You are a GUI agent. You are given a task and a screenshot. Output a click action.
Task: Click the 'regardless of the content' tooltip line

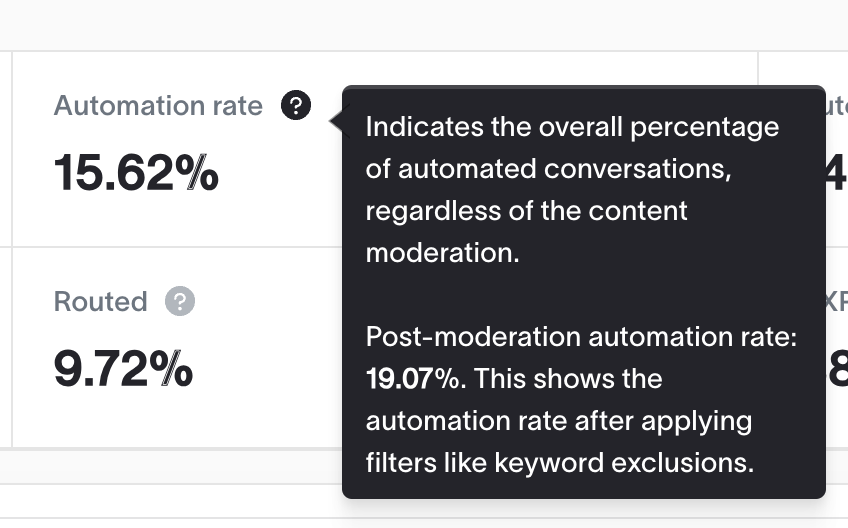pos(526,211)
